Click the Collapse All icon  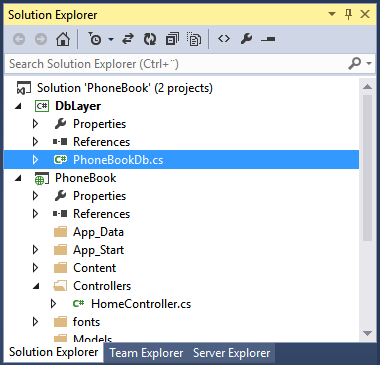(172, 39)
